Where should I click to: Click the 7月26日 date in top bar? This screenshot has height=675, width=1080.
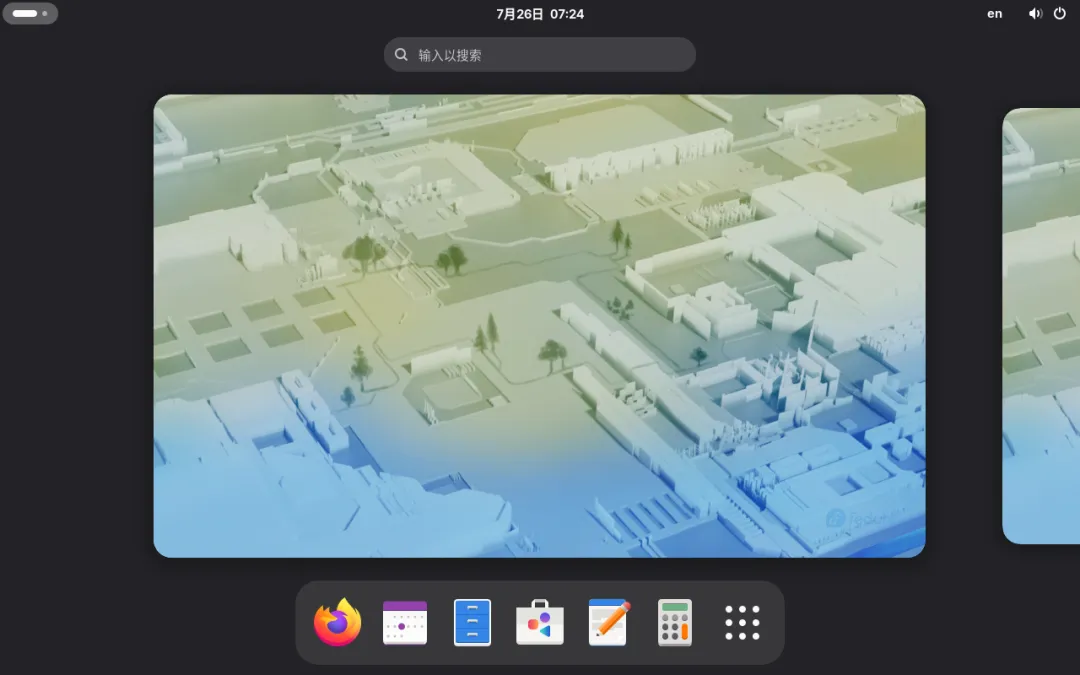pyautogui.click(x=520, y=14)
